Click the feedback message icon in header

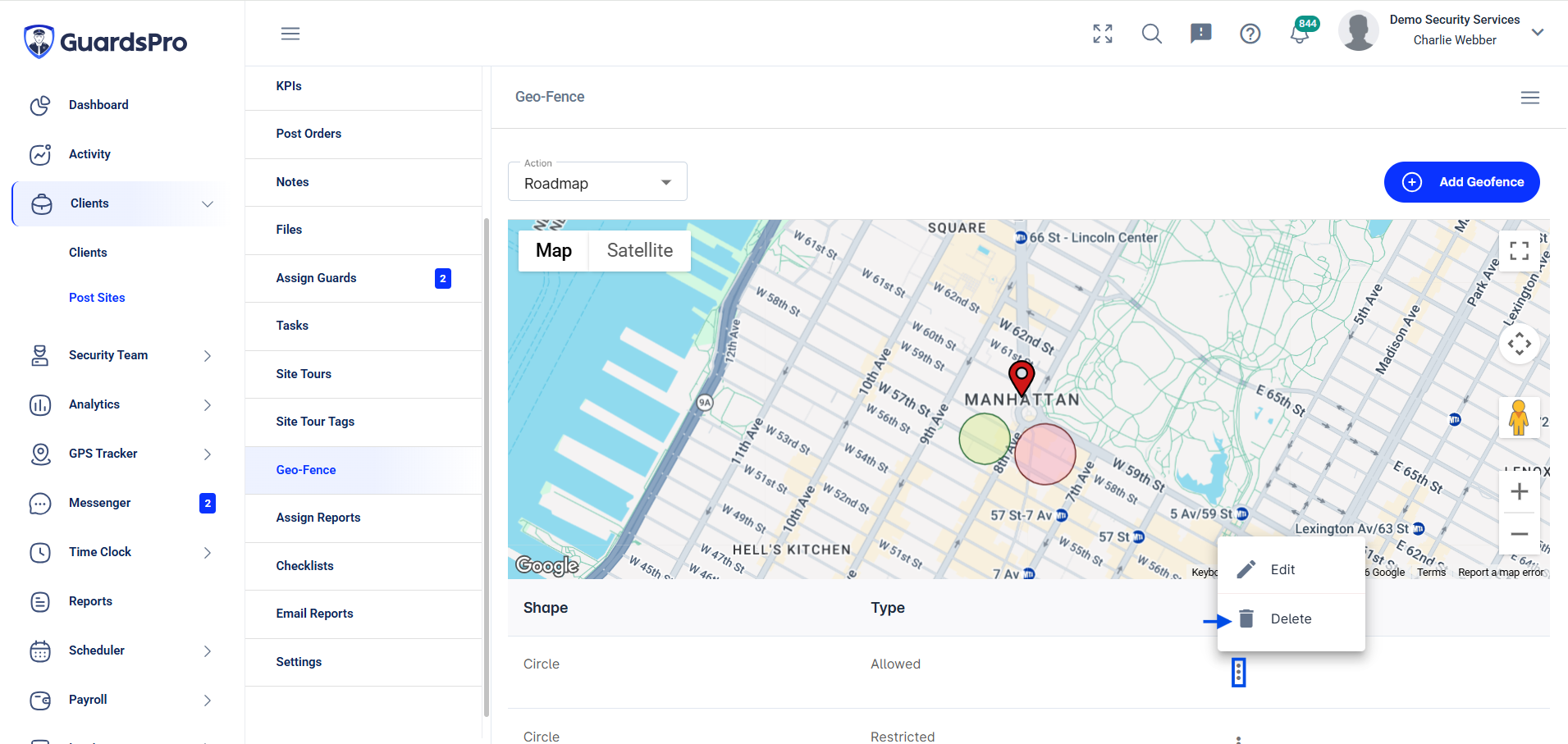point(1201,34)
